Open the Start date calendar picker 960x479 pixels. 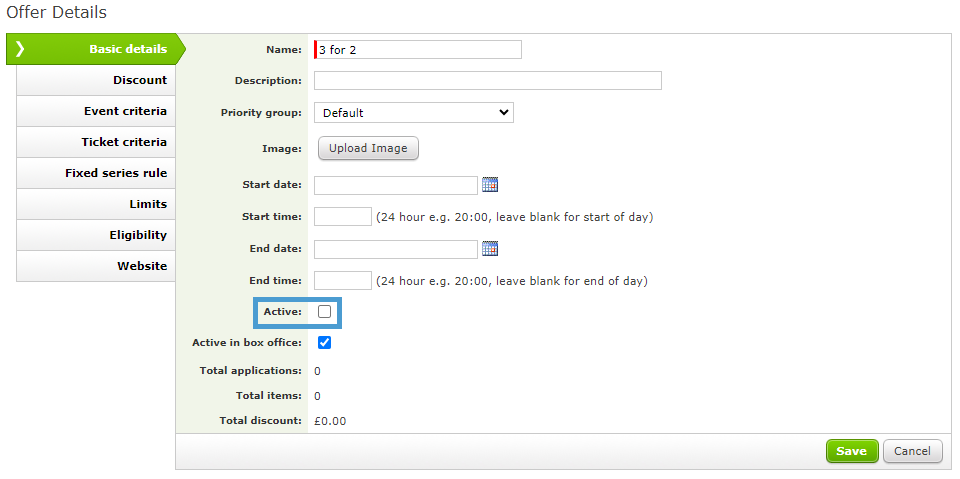coord(490,184)
